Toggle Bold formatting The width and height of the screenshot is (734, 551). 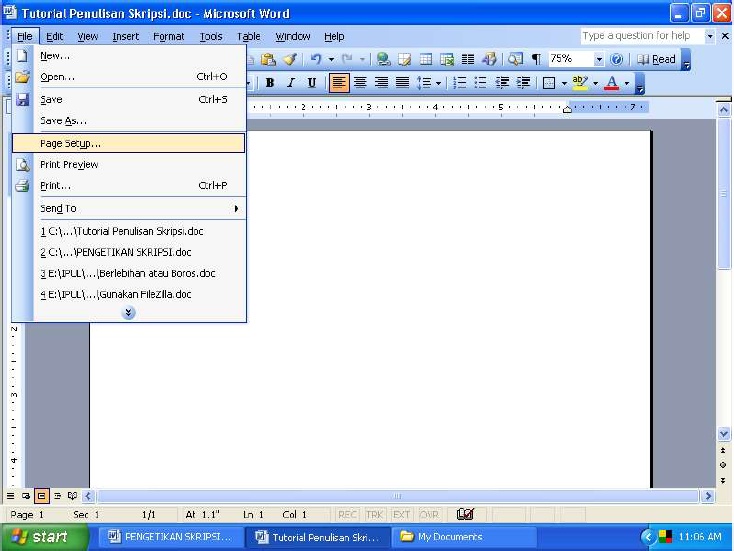click(x=270, y=83)
